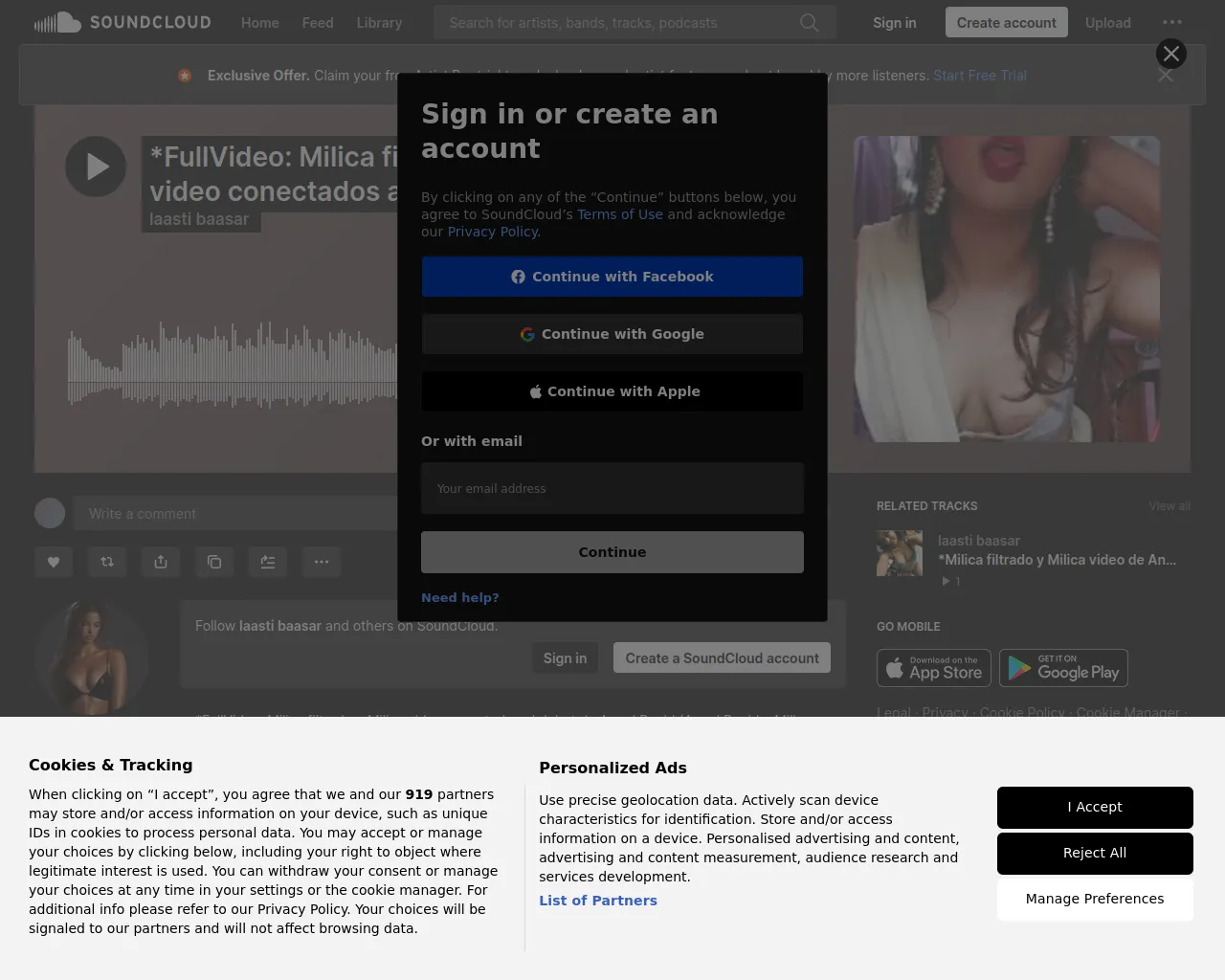The width and height of the screenshot is (1225, 980).
Task: Click the add to next up icon
Action: pos(268,562)
